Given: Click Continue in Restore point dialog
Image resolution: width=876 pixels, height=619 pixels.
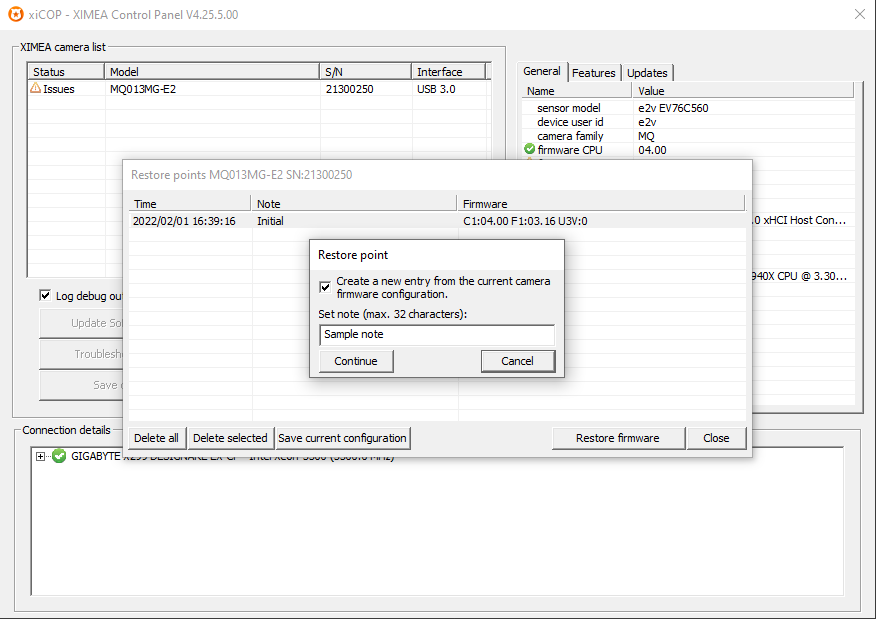Looking at the screenshot, I should tap(356, 361).
